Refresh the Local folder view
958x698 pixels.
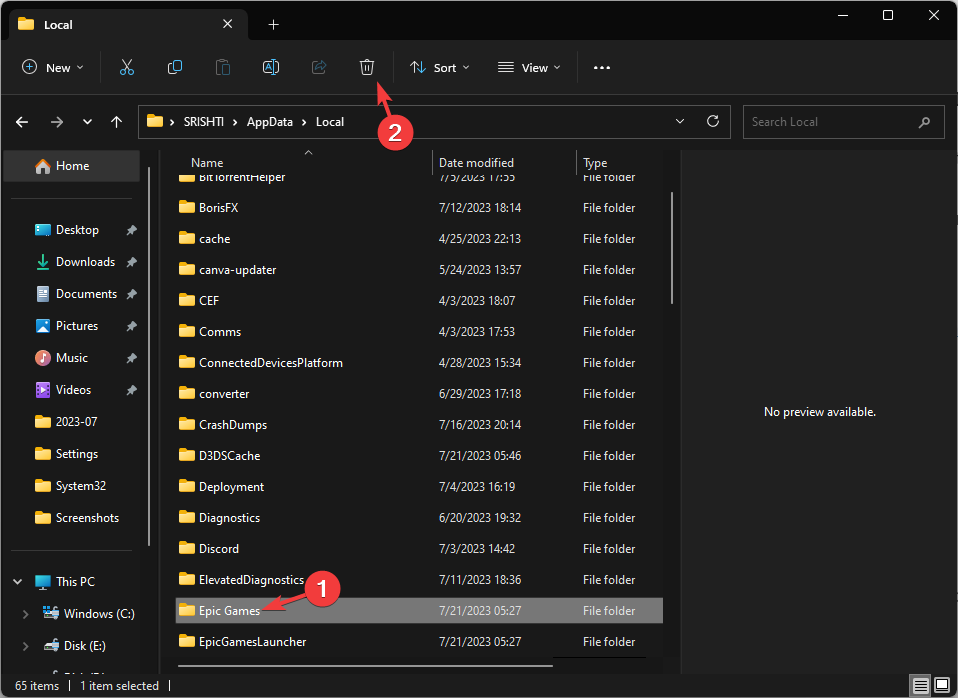712,122
